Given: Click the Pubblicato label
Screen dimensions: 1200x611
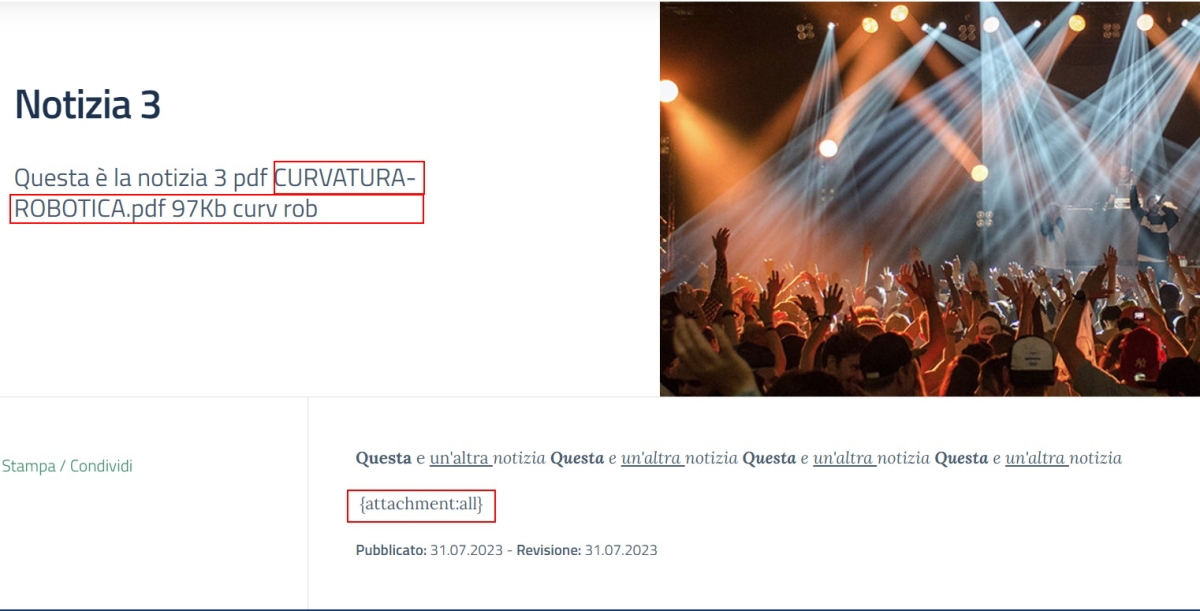Looking at the screenshot, I should click(x=391, y=550).
